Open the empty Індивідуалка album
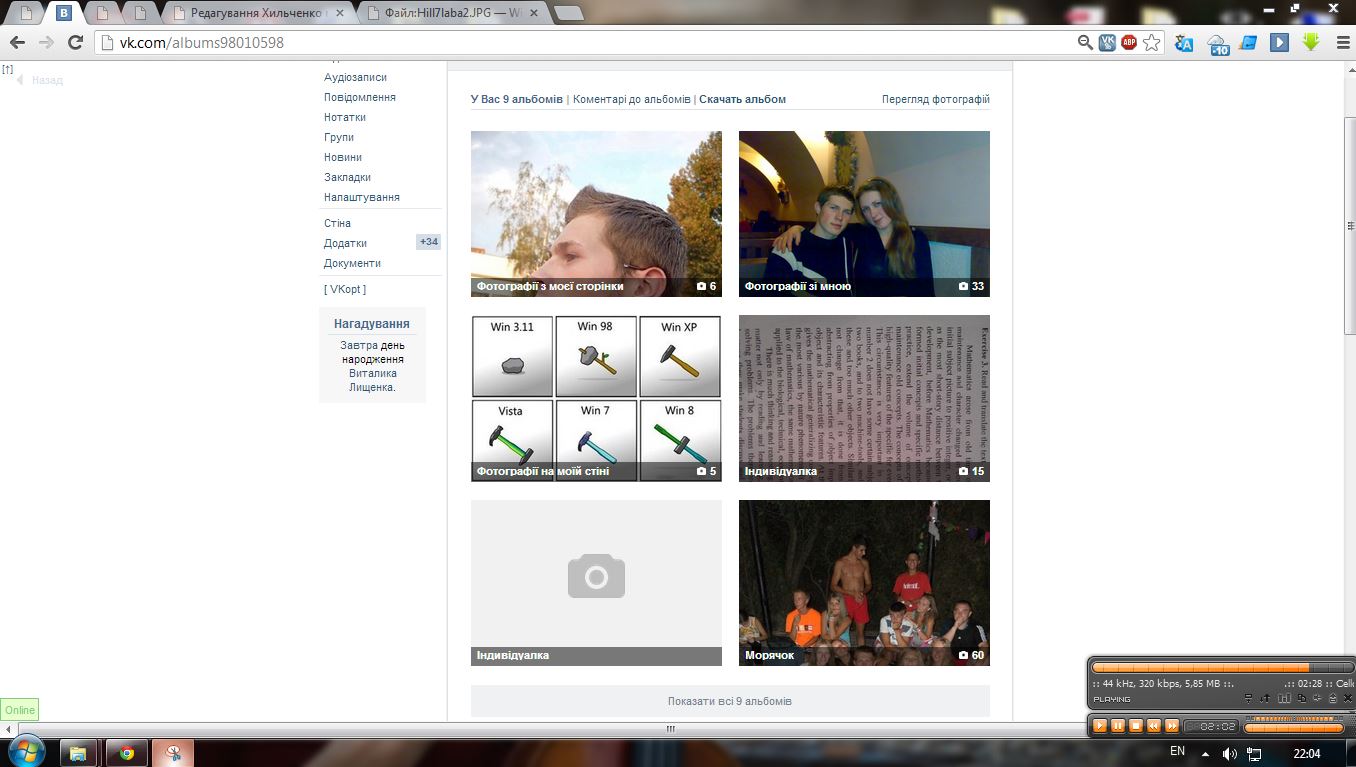Image resolution: width=1356 pixels, height=767 pixels. pyautogui.click(x=596, y=583)
